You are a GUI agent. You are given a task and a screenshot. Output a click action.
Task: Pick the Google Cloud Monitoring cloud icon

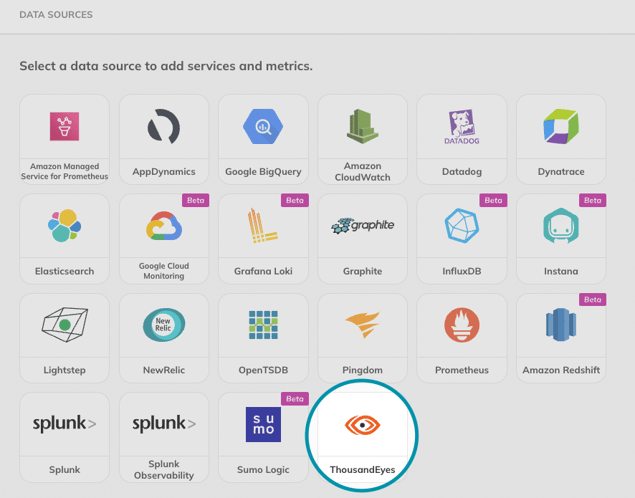164,226
